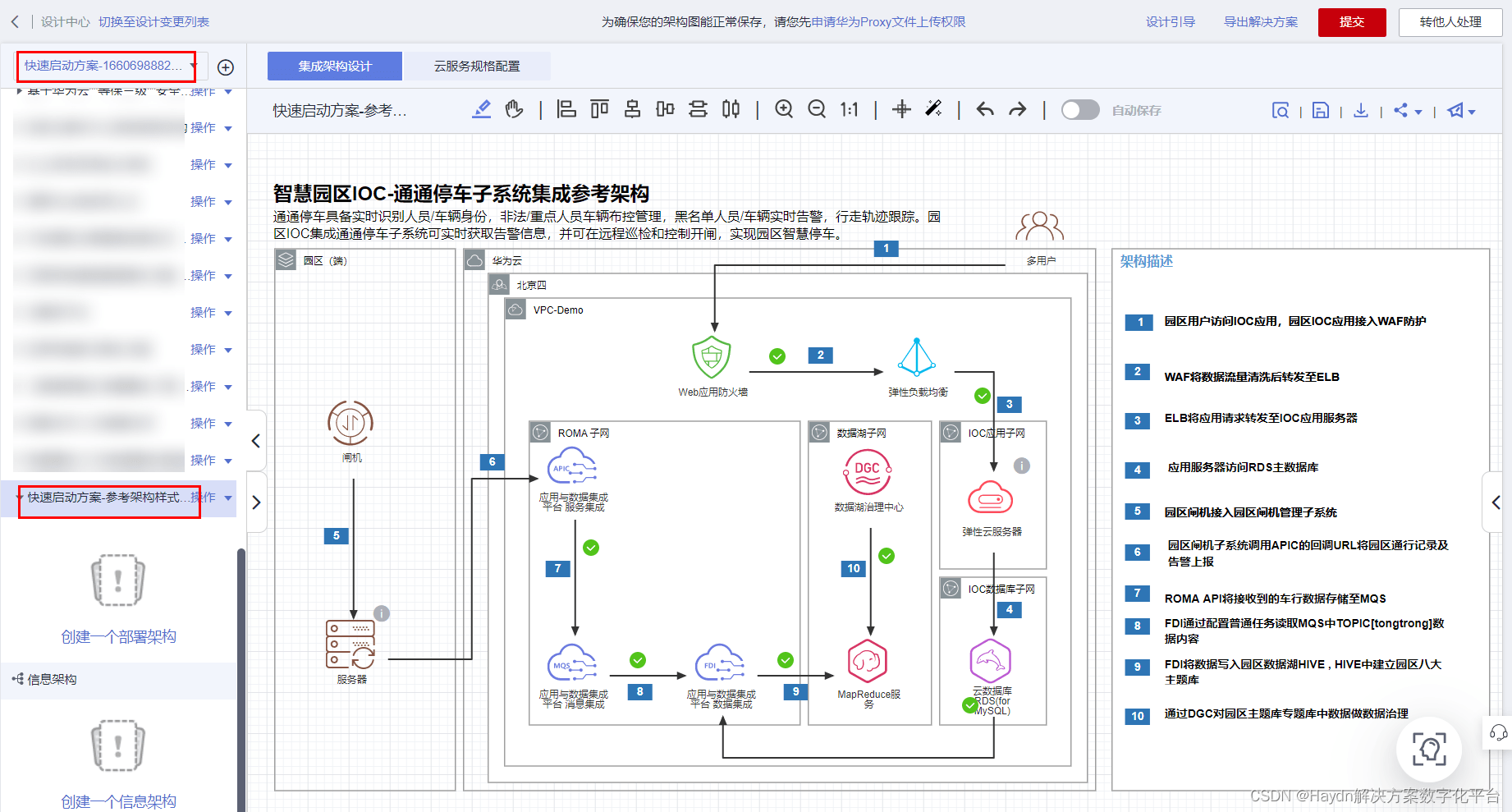Click the 架构描述 heading
The image size is (1512, 812).
1147,261
